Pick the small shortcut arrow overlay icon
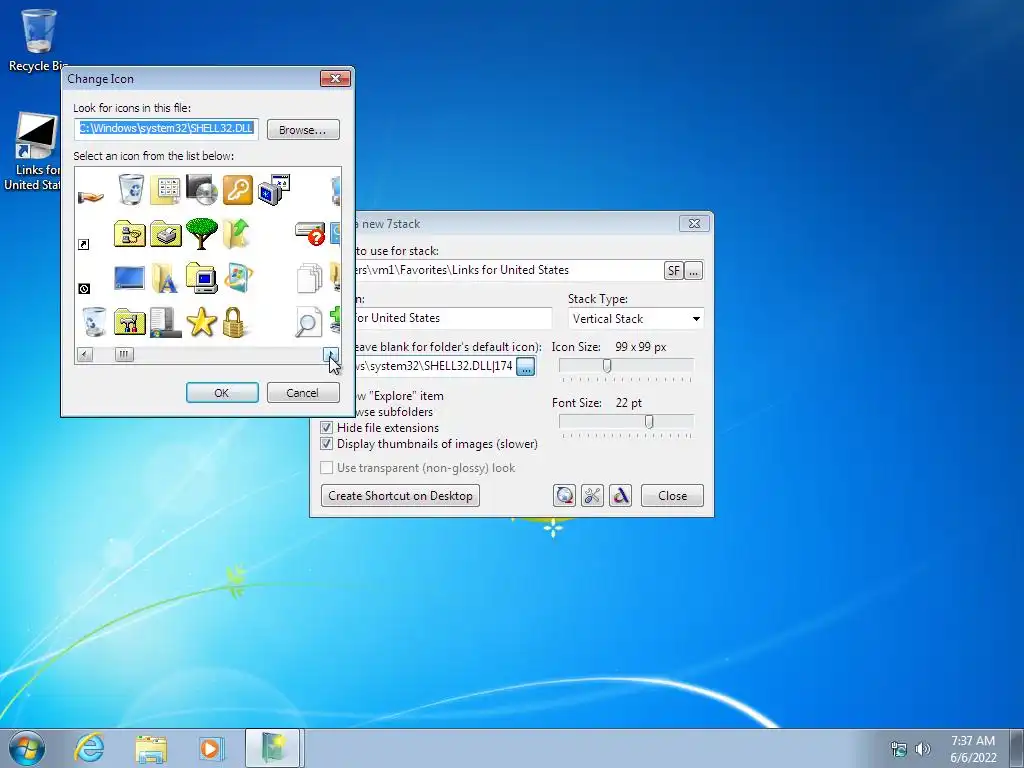The height and width of the screenshot is (768, 1024). click(84, 244)
